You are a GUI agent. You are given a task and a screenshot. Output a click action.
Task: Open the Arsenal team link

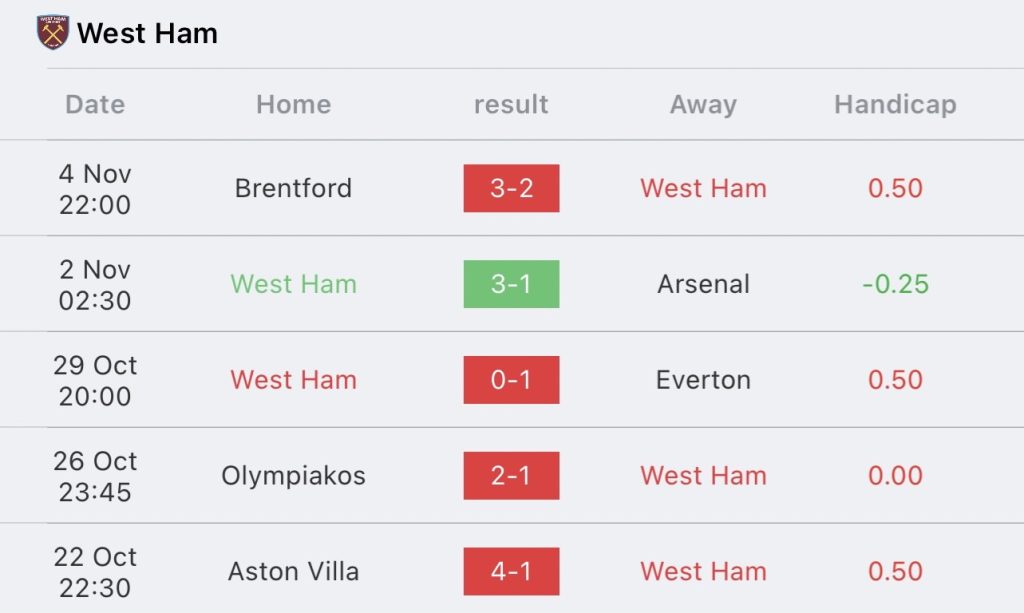(x=703, y=284)
